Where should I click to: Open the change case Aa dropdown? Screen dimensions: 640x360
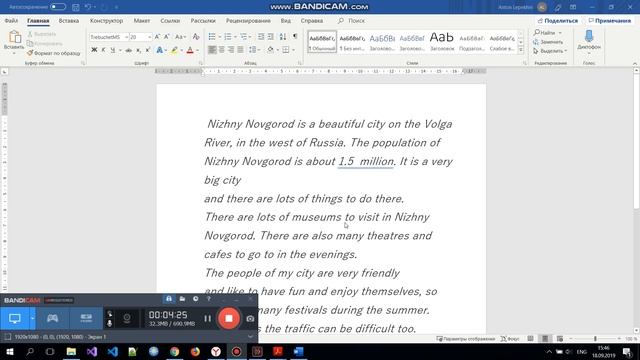click(x=180, y=37)
